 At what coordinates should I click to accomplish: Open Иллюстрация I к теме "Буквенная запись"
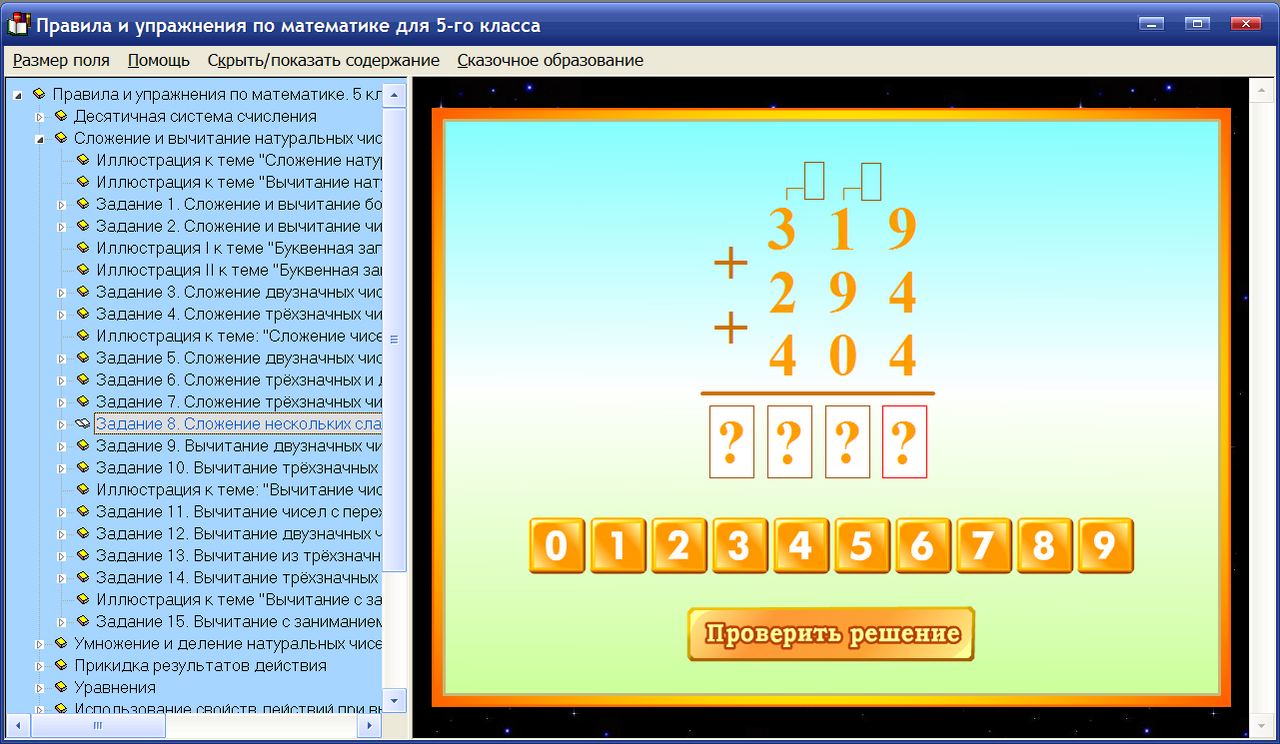coord(239,248)
